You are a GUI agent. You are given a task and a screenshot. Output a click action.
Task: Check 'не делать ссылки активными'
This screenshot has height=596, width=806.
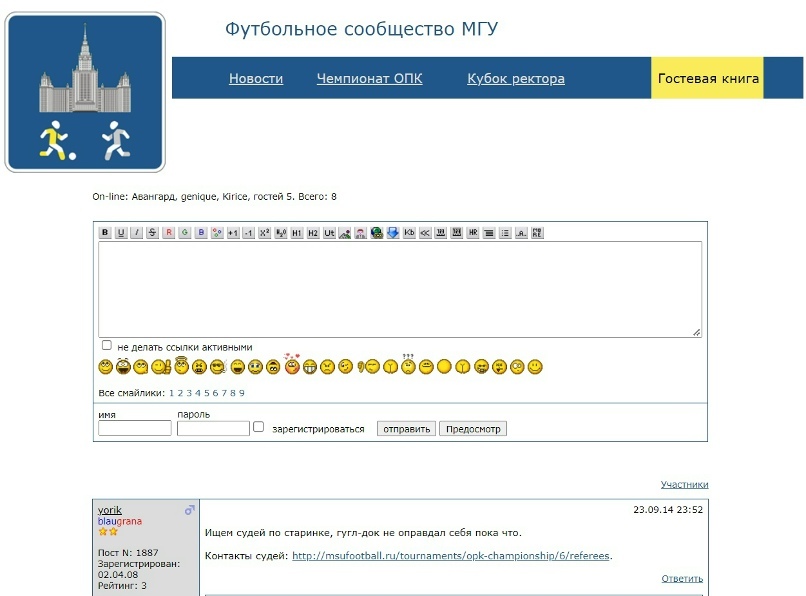pyautogui.click(x=107, y=345)
